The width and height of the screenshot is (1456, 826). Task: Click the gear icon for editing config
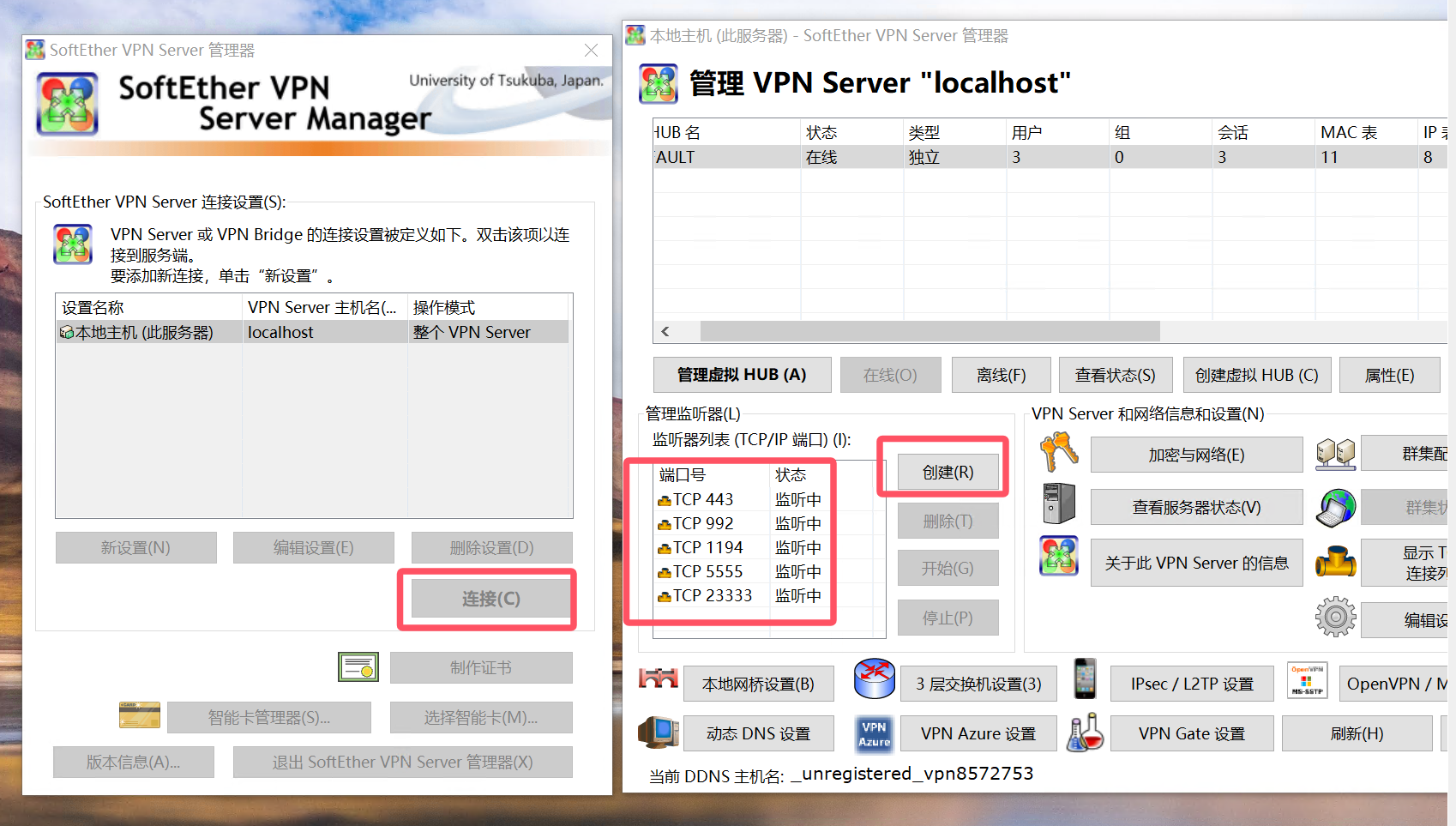pos(1336,617)
